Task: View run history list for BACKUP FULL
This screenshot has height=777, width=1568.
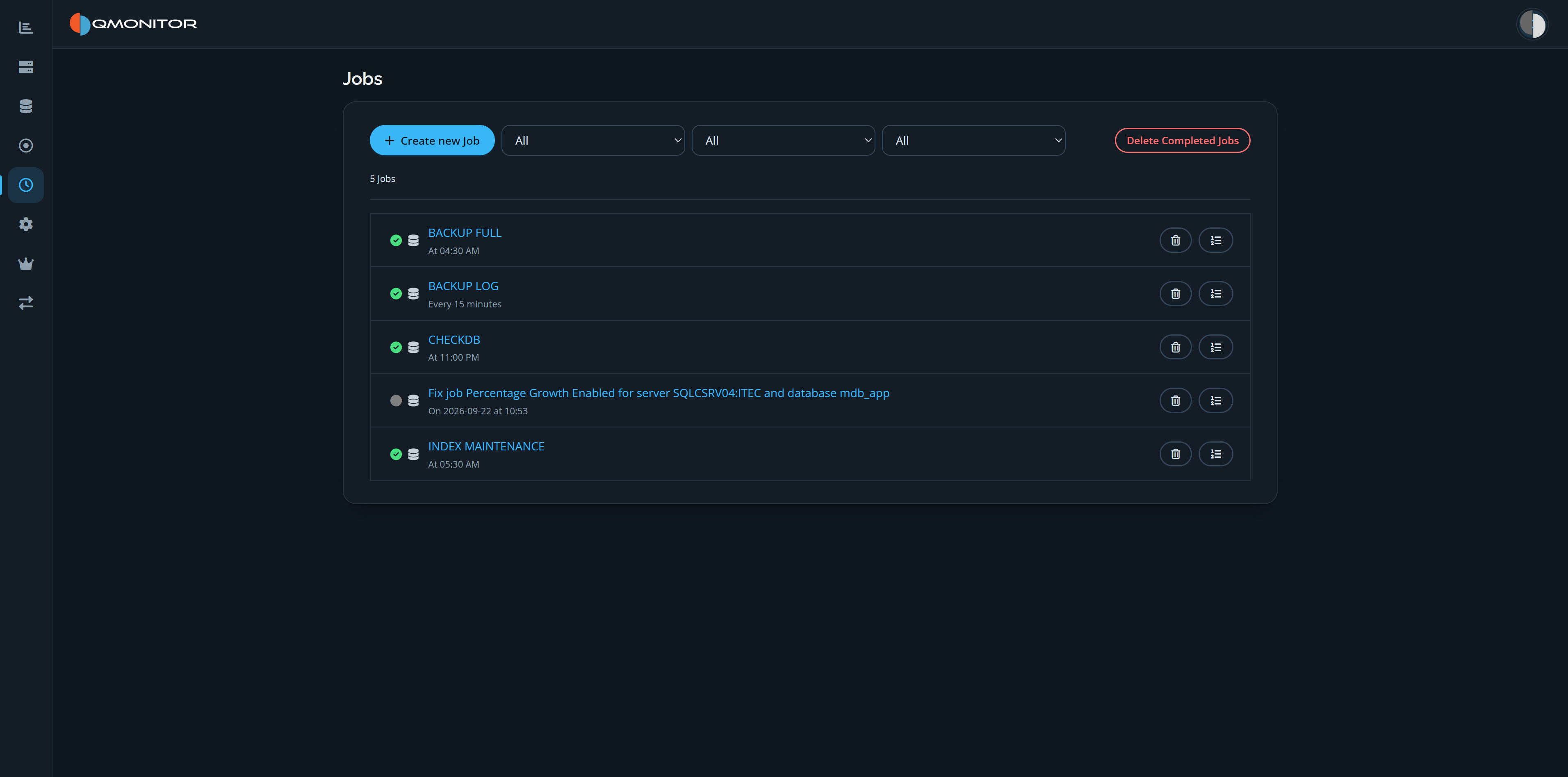Action: pyautogui.click(x=1215, y=240)
